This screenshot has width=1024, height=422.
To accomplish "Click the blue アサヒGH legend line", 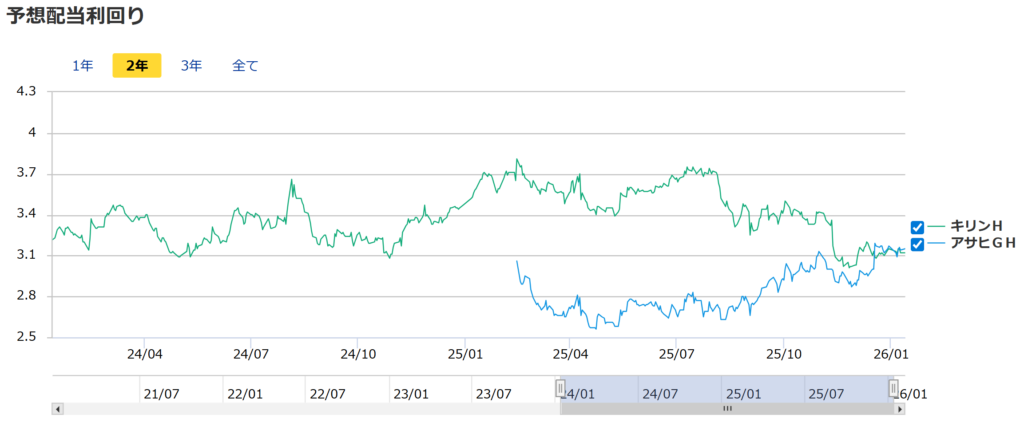I will point(936,244).
